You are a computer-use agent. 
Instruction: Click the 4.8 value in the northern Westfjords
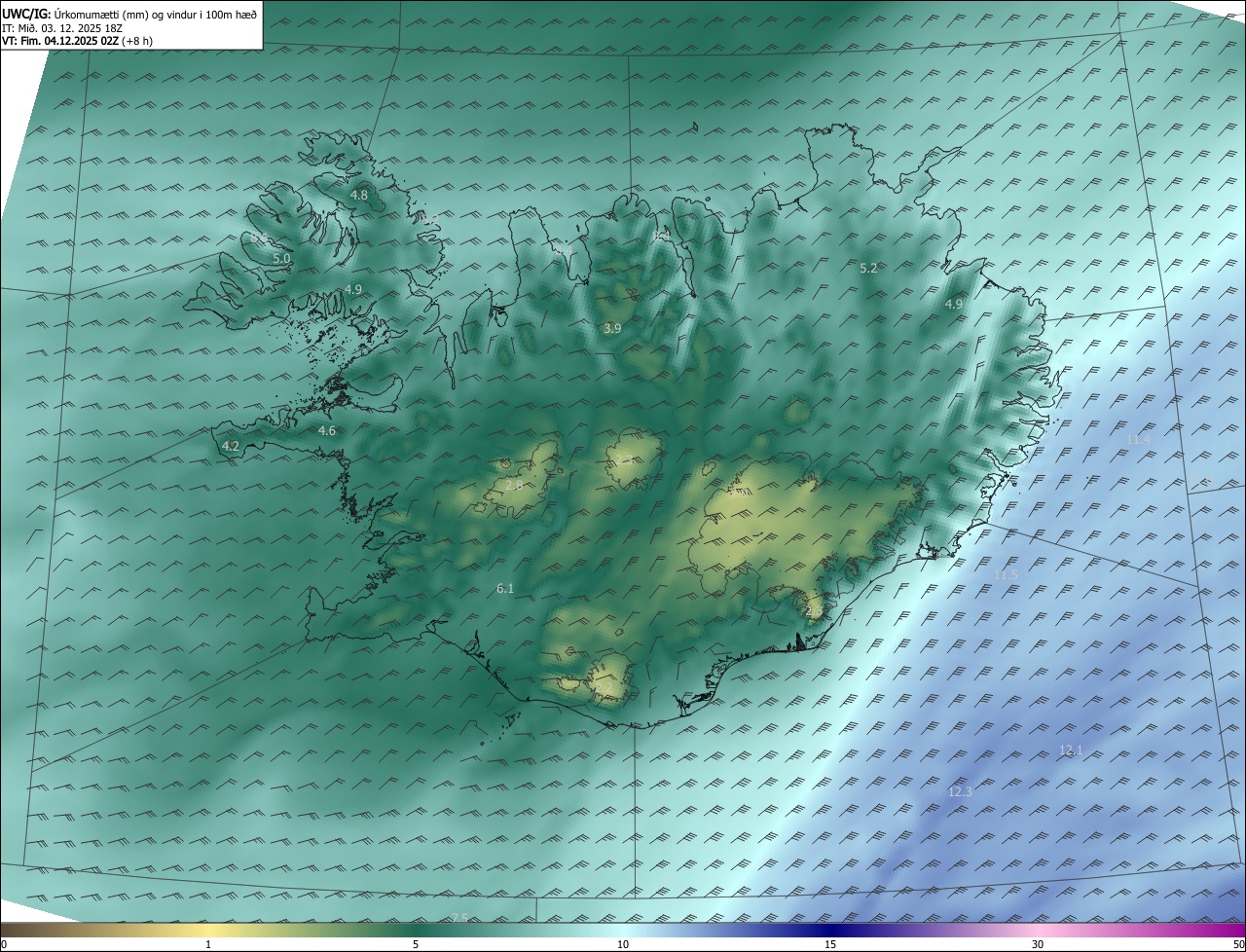(x=359, y=196)
